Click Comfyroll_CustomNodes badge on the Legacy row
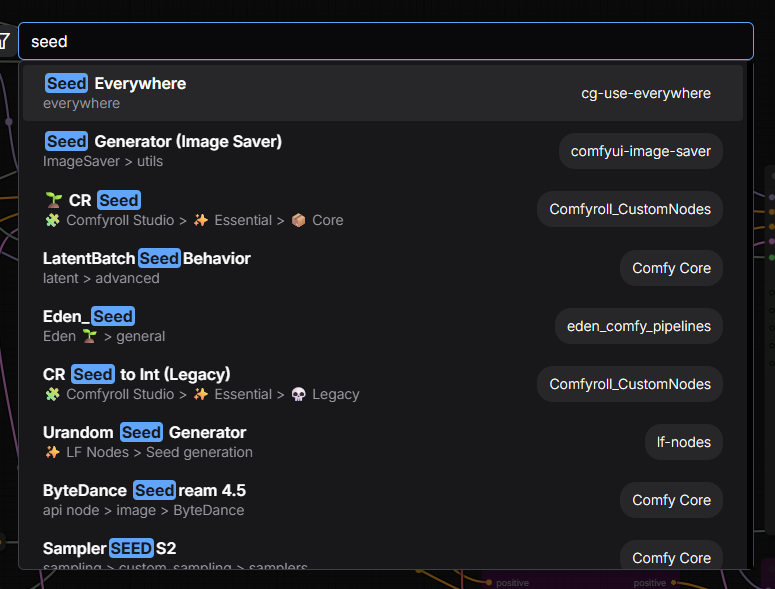This screenshot has height=589, width=775. (x=630, y=383)
